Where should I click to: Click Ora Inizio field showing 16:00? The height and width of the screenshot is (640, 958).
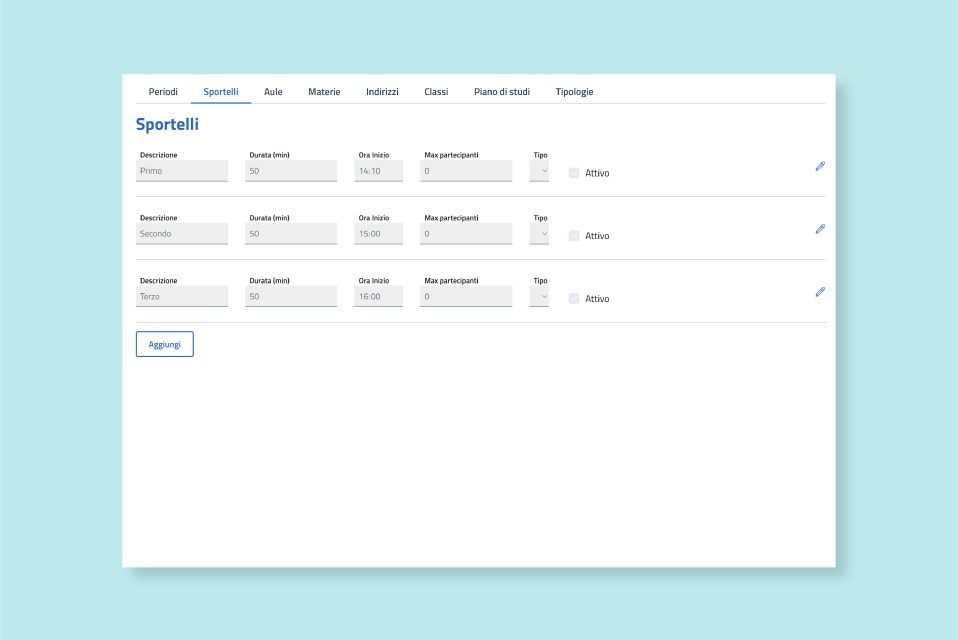[x=379, y=297]
